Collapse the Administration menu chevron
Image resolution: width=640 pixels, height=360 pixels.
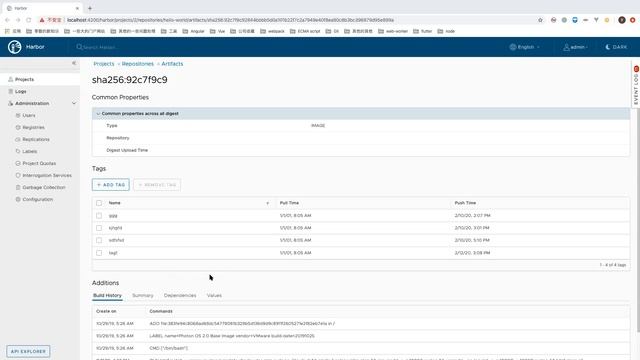pyautogui.click(x=74, y=103)
